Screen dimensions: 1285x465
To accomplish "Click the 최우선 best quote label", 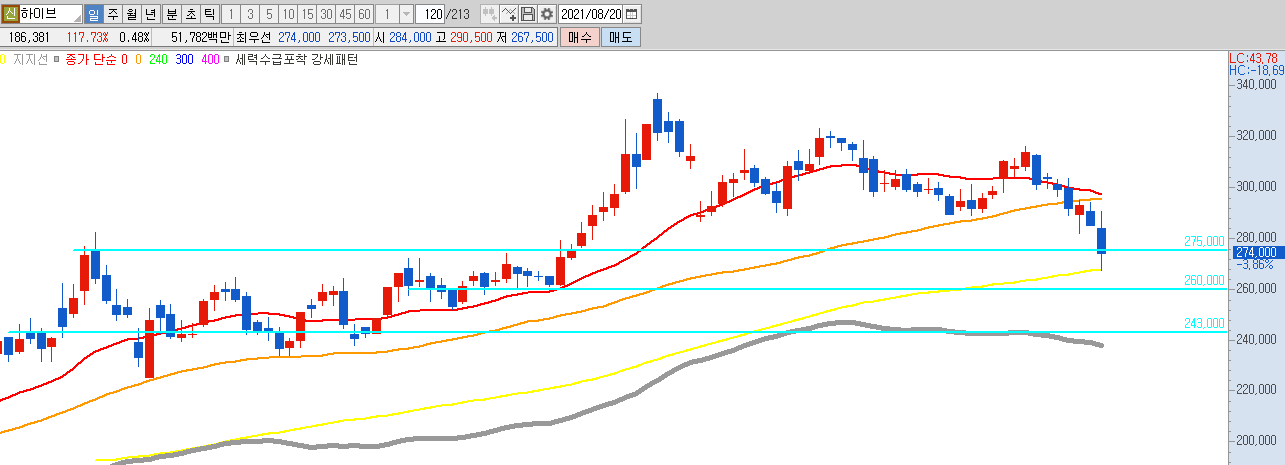I will tap(253, 37).
